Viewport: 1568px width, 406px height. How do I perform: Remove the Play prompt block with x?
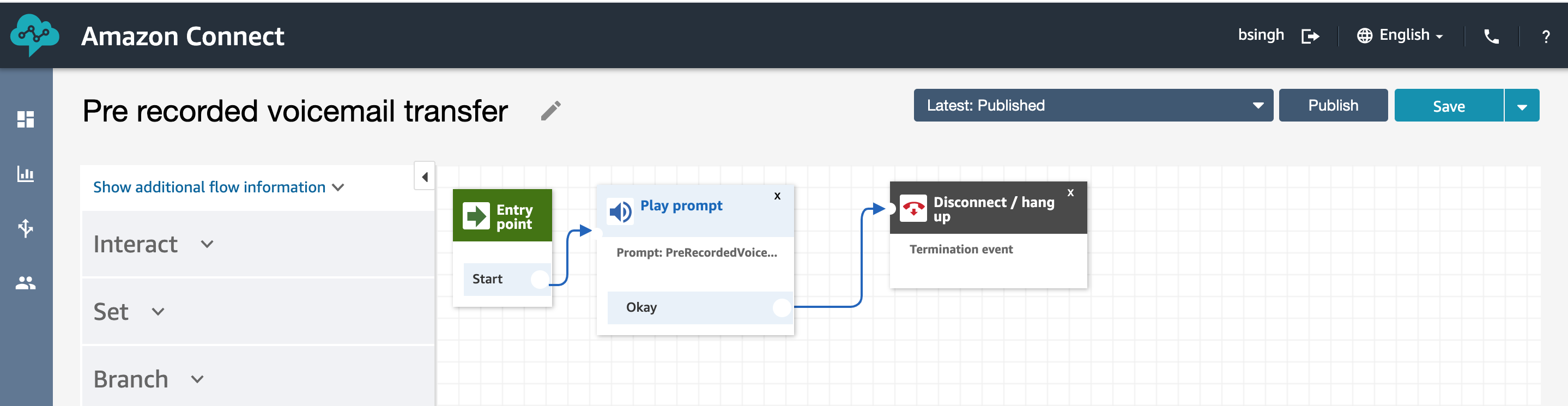pos(777,196)
